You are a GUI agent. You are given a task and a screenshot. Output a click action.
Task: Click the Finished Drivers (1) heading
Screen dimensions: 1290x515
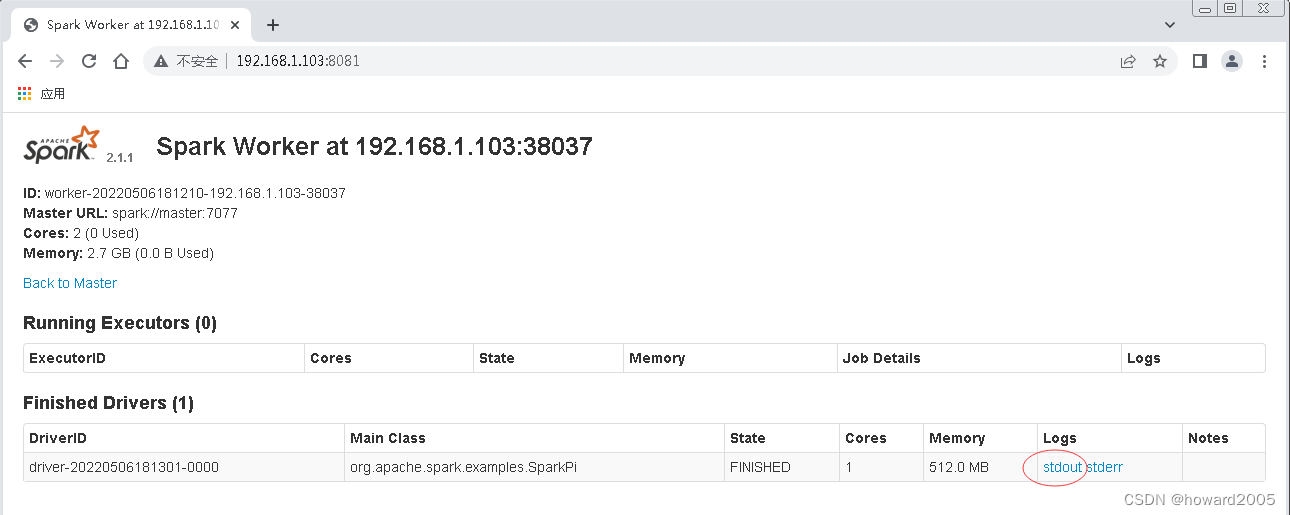point(108,403)
